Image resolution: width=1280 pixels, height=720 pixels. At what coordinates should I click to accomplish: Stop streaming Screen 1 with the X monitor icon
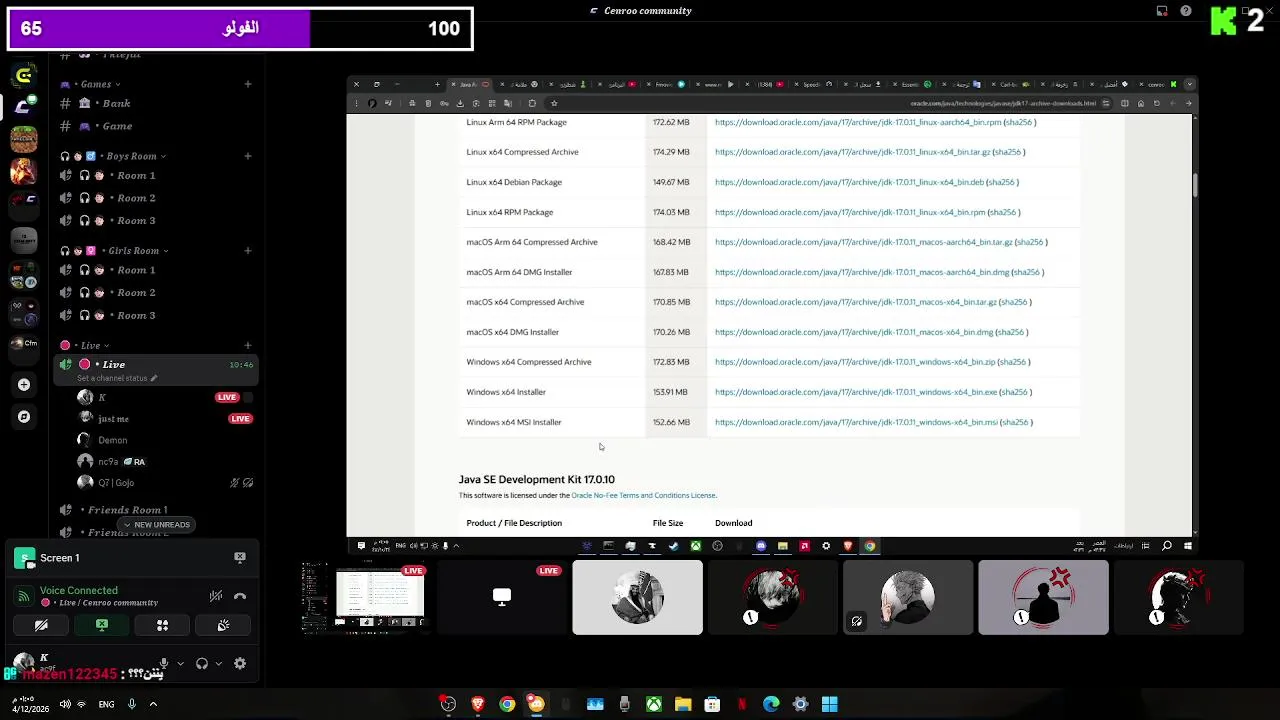240,557
